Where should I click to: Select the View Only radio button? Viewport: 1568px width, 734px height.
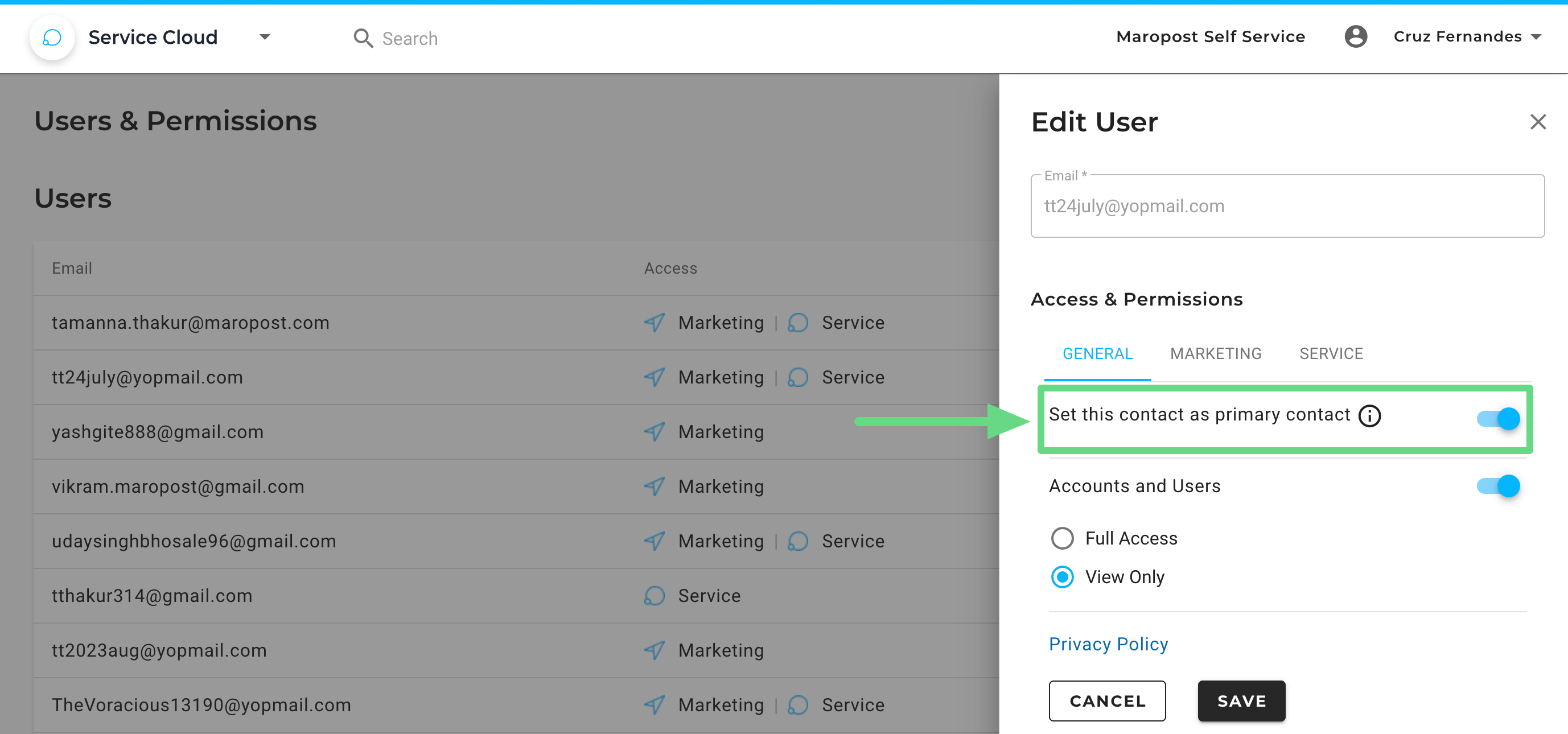(1062, 577)
